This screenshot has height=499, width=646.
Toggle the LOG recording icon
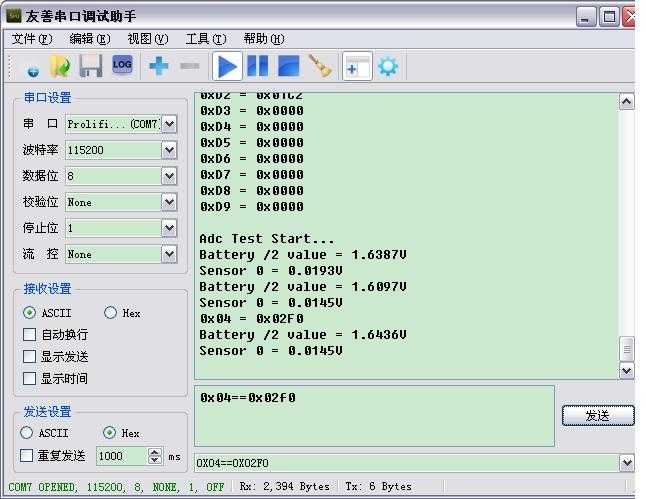(122, 65)
